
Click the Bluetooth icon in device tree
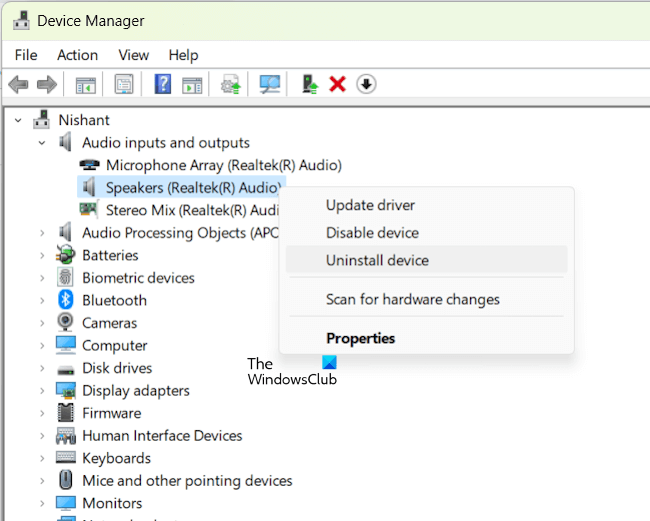pyautogui.click(x=66, y=300)
